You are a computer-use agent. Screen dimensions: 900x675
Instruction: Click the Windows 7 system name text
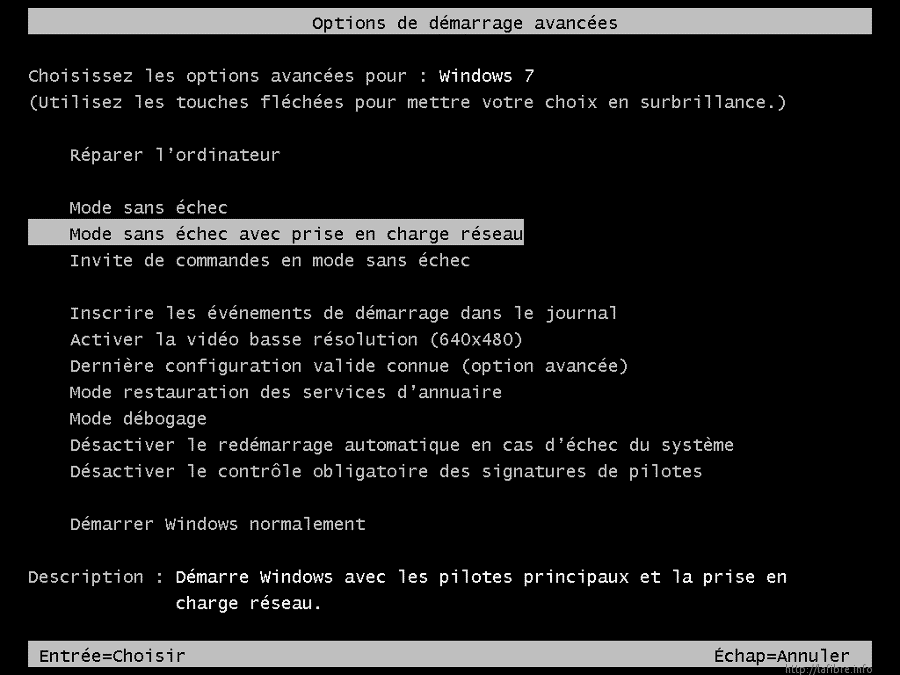click(487, 76)
